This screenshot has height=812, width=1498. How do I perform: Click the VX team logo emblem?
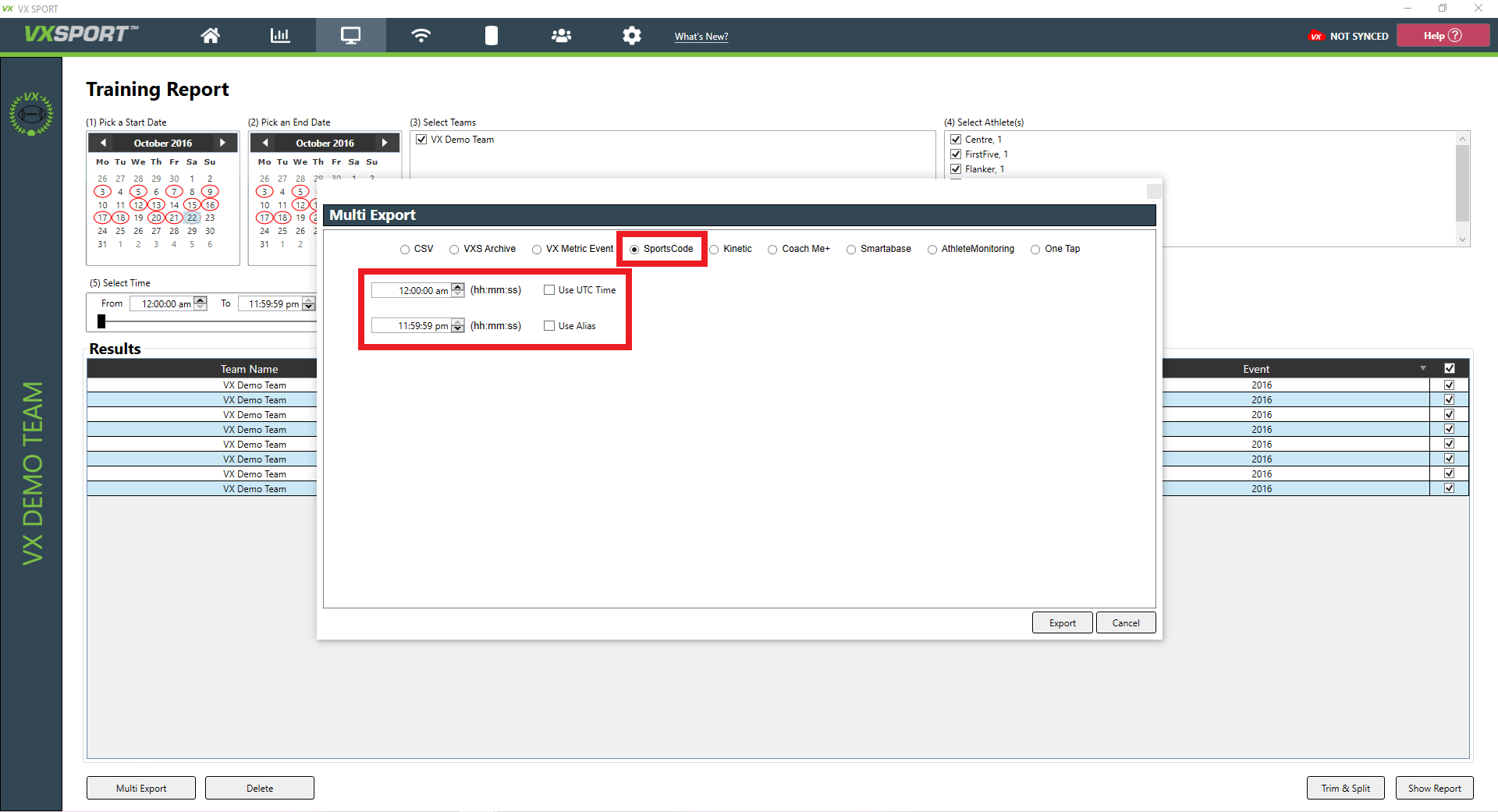pyautogui.click(x=31, y=113)
